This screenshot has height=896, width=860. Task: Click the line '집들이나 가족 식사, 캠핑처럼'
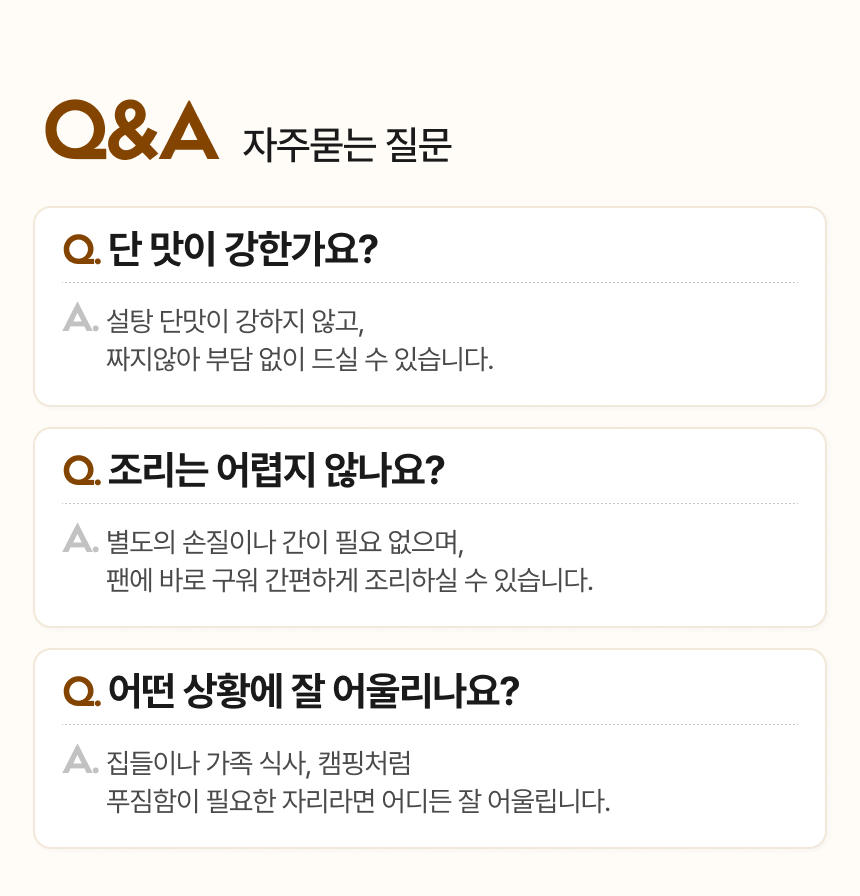258,764
